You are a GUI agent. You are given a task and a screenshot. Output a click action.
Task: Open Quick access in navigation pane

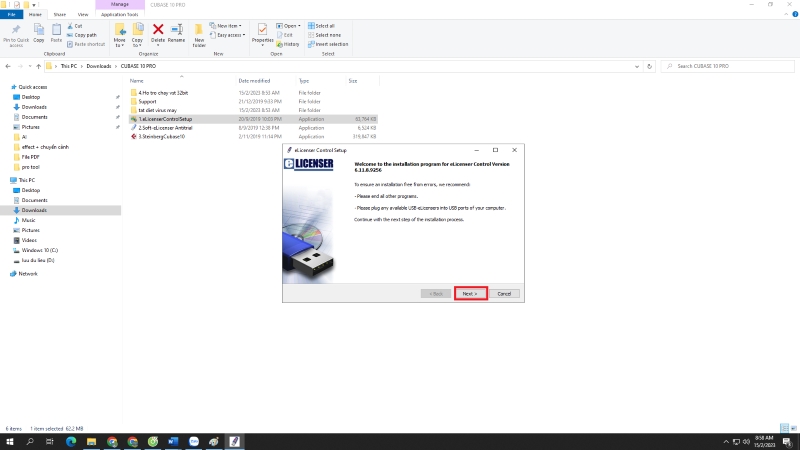(x=32, y=87)
